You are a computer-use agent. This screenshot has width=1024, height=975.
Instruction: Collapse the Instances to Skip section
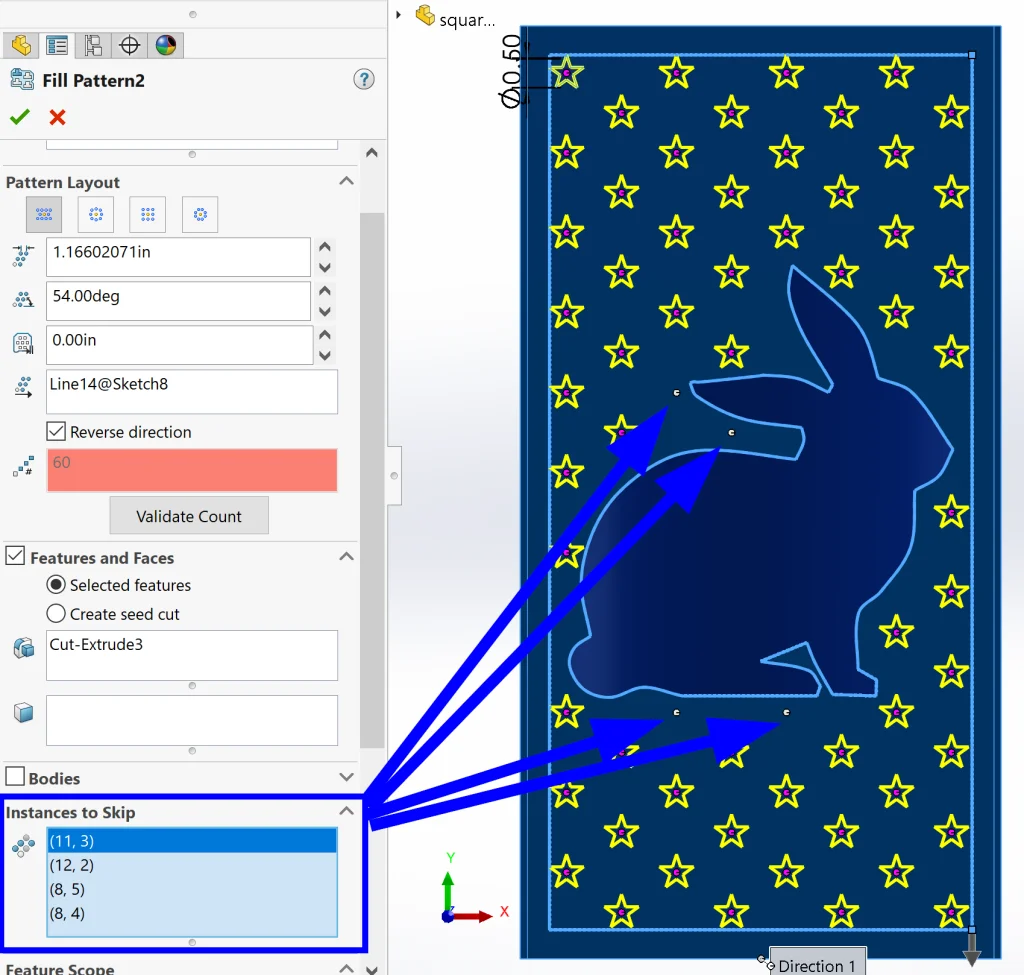point(347,811)
